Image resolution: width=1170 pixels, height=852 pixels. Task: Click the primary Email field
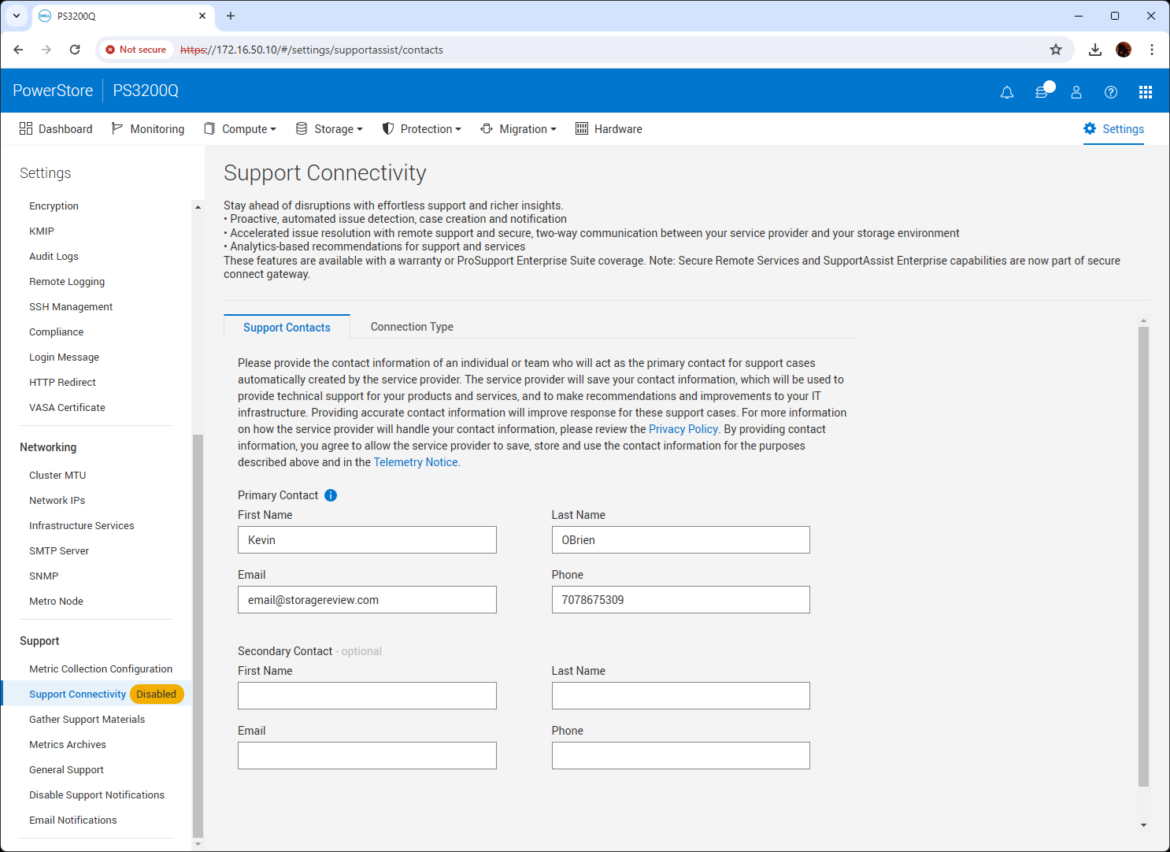367,600
